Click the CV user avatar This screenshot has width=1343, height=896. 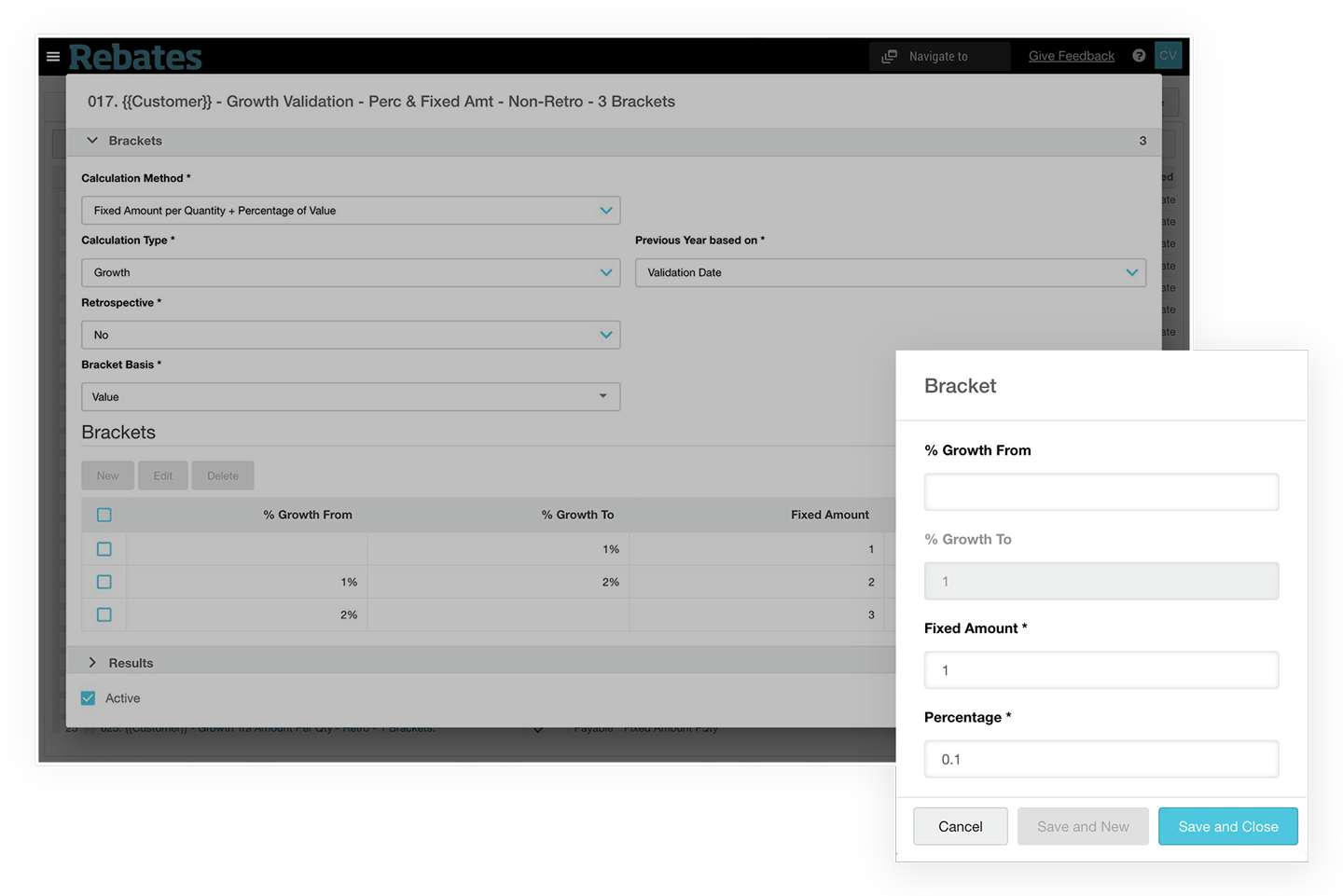click(1168, 55)
